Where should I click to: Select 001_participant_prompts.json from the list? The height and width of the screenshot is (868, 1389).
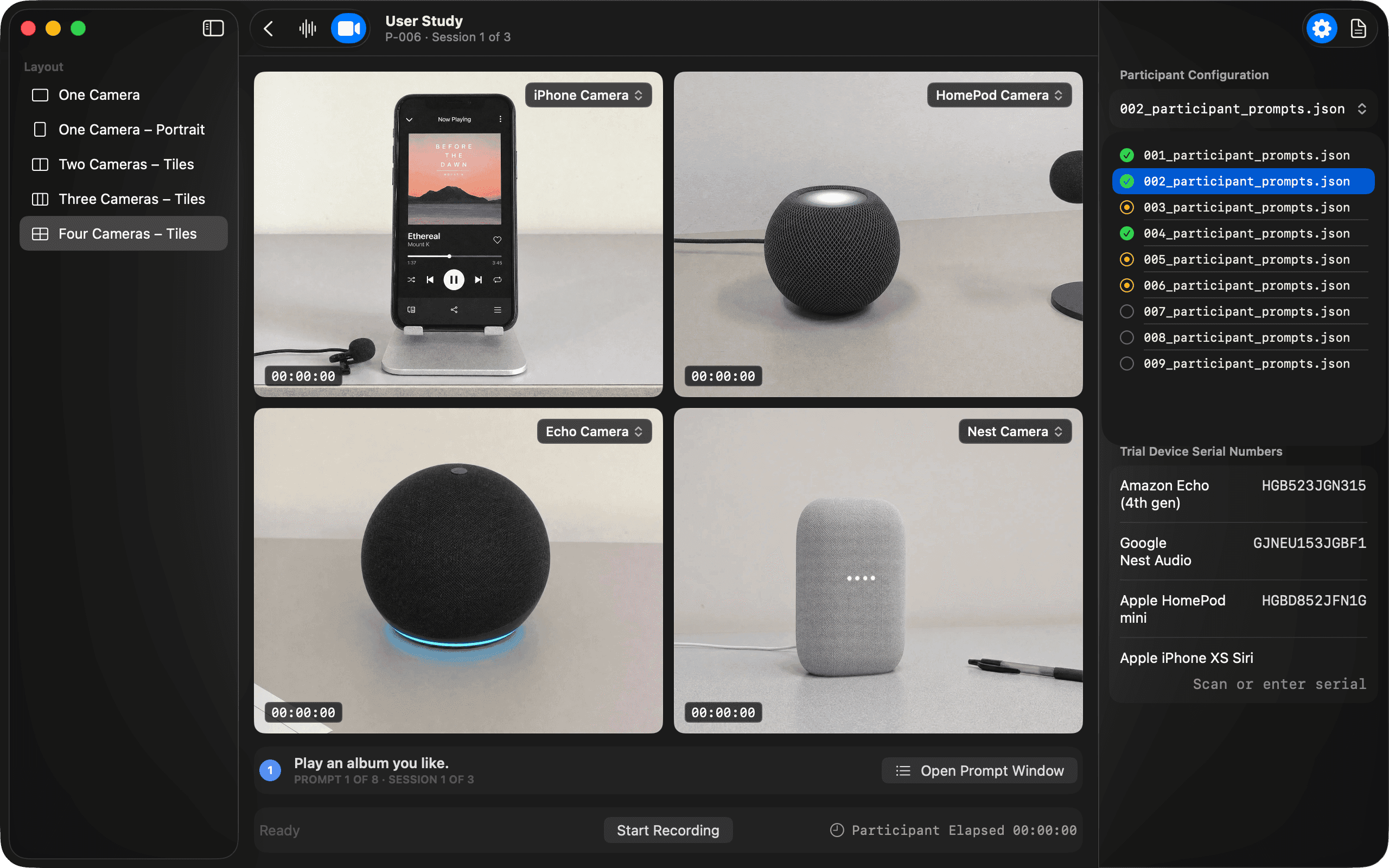click(x=1243, y=155)
